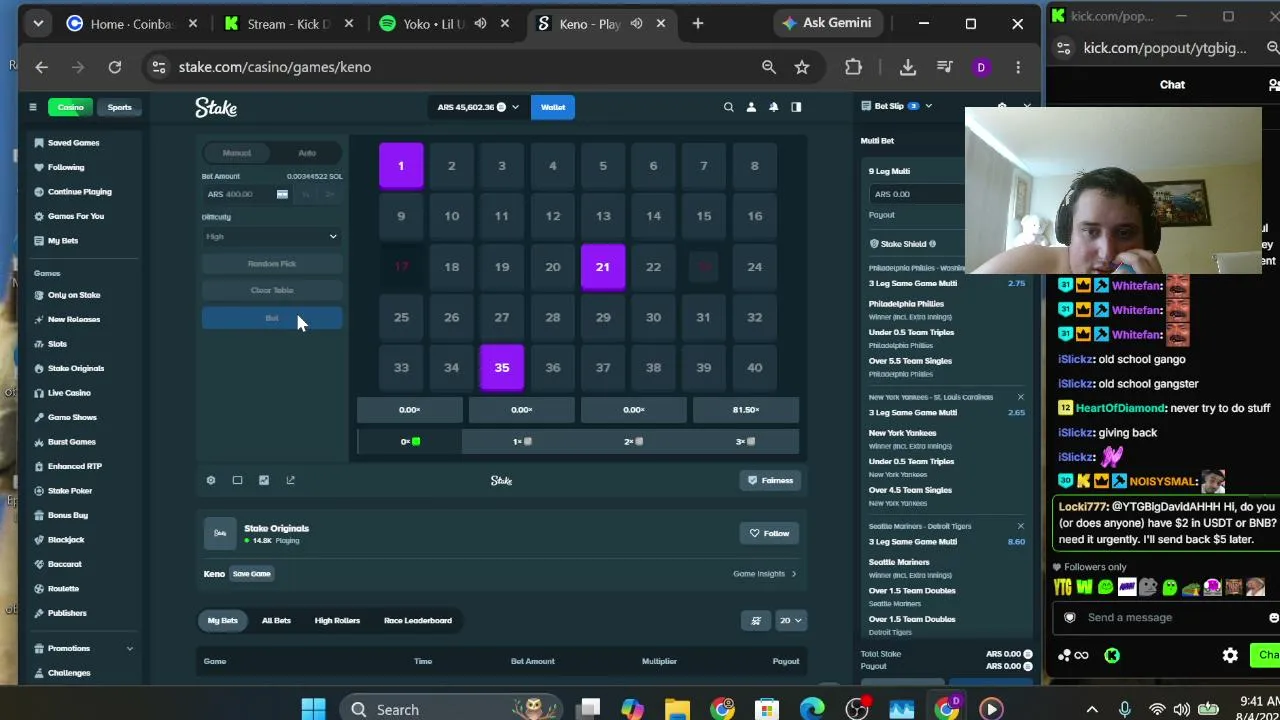The image size is (1280, 720).
Task: Open the Race Leaderboard tab
Action: 418,621
